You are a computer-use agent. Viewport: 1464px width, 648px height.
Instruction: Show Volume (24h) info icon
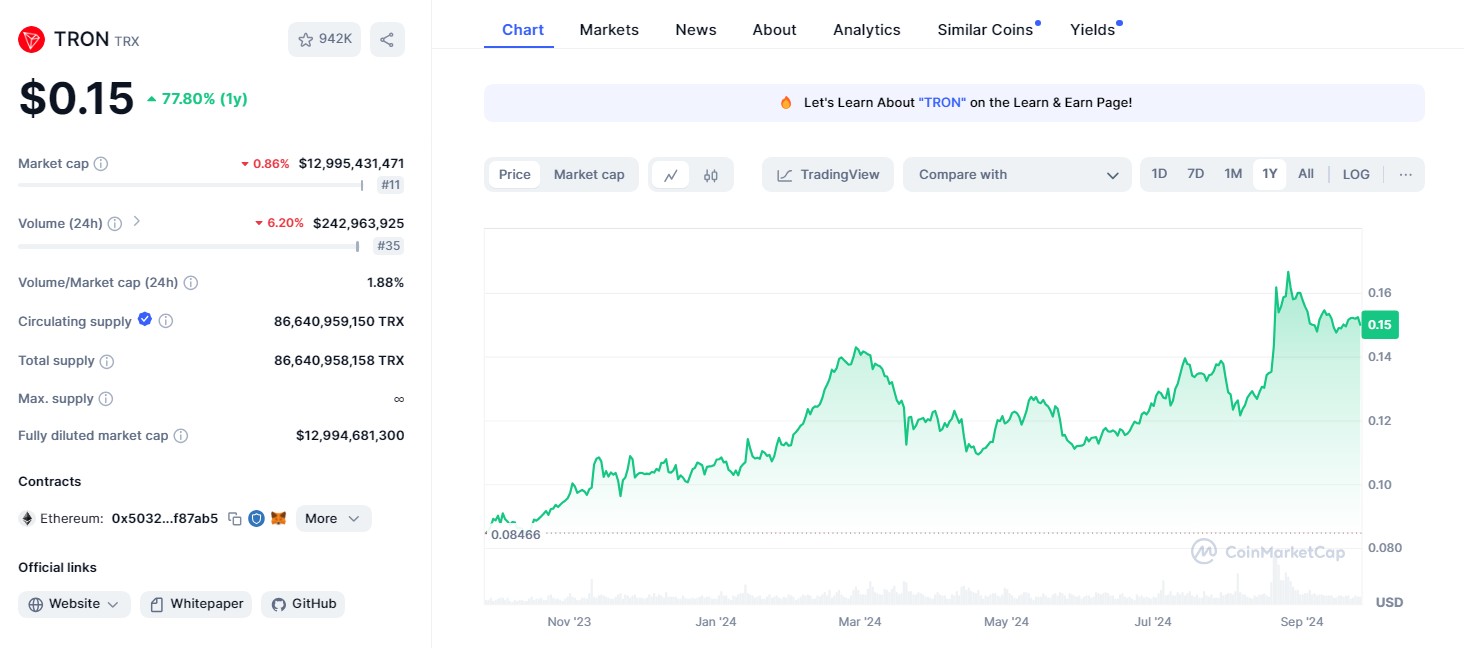click(x=115, y=223)
